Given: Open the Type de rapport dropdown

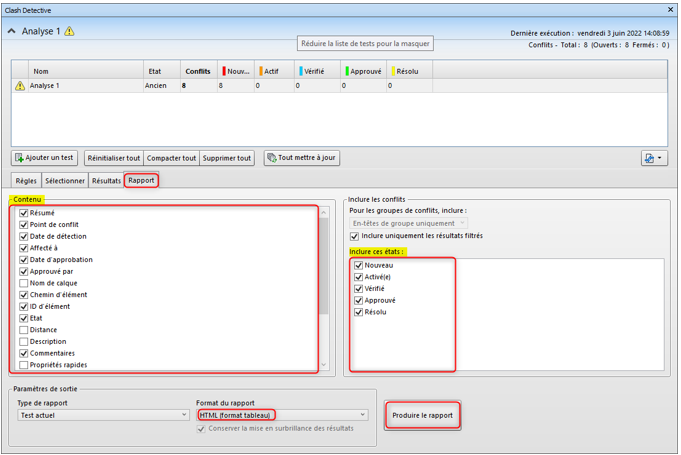Looking at the screenshot, I should (101, 415).
